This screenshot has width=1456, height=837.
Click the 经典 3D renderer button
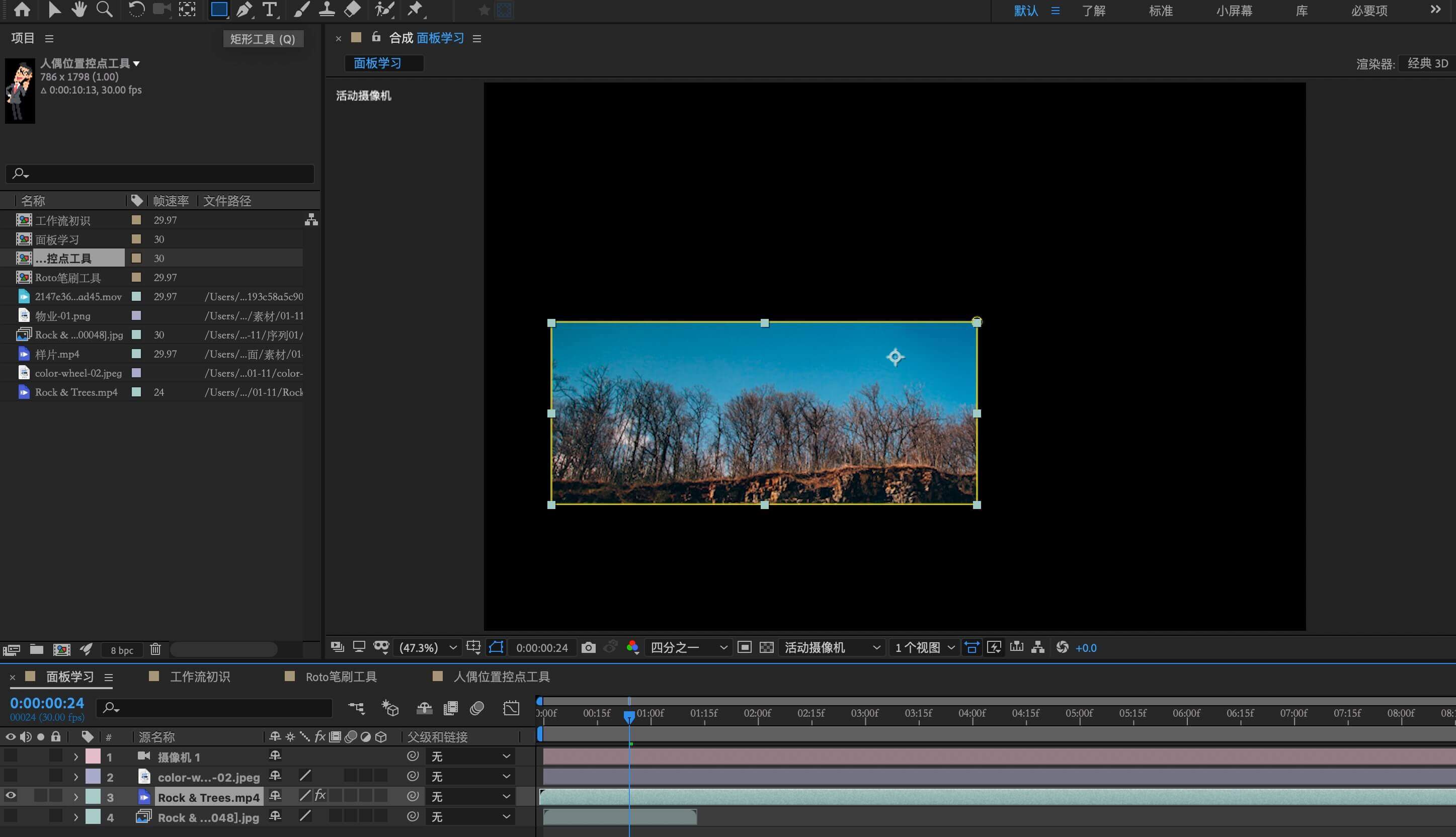click(x=1427, y=63)
